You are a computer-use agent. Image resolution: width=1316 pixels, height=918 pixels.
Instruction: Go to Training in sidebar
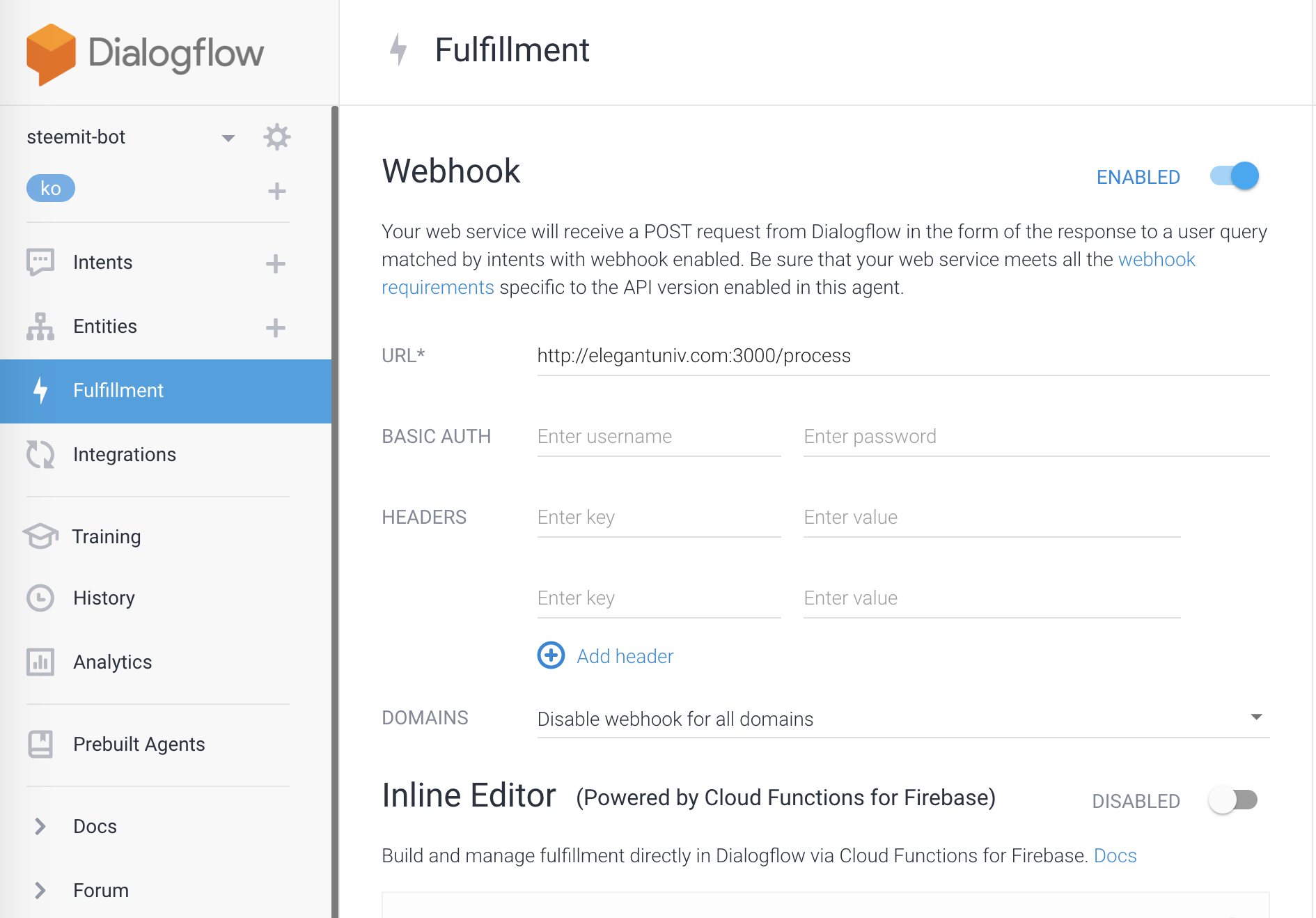107,536
